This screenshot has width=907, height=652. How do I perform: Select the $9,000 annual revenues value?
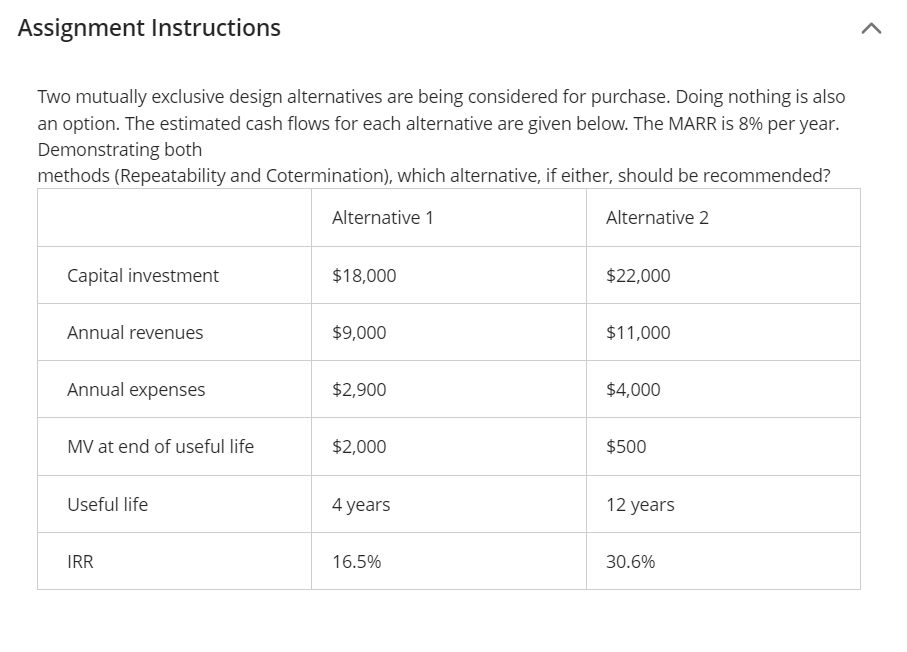(358, 332)
